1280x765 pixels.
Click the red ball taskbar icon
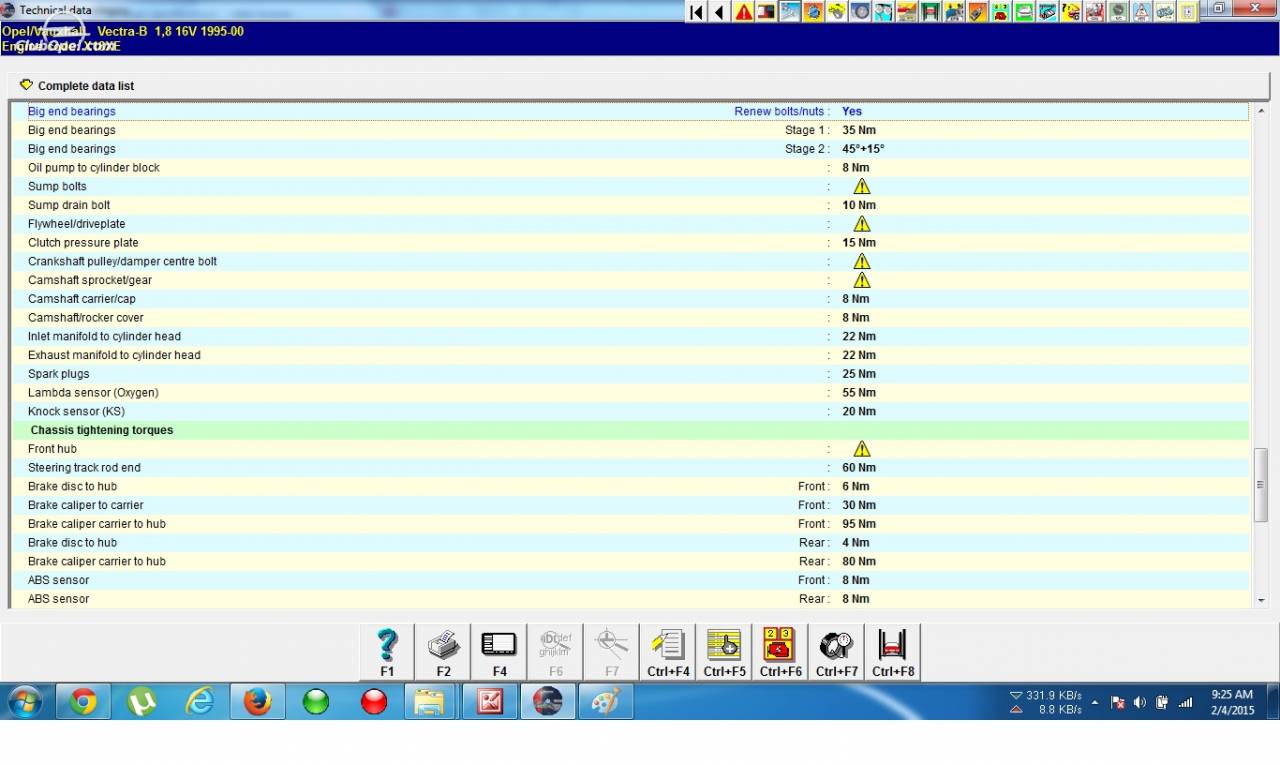click(374, 702)
